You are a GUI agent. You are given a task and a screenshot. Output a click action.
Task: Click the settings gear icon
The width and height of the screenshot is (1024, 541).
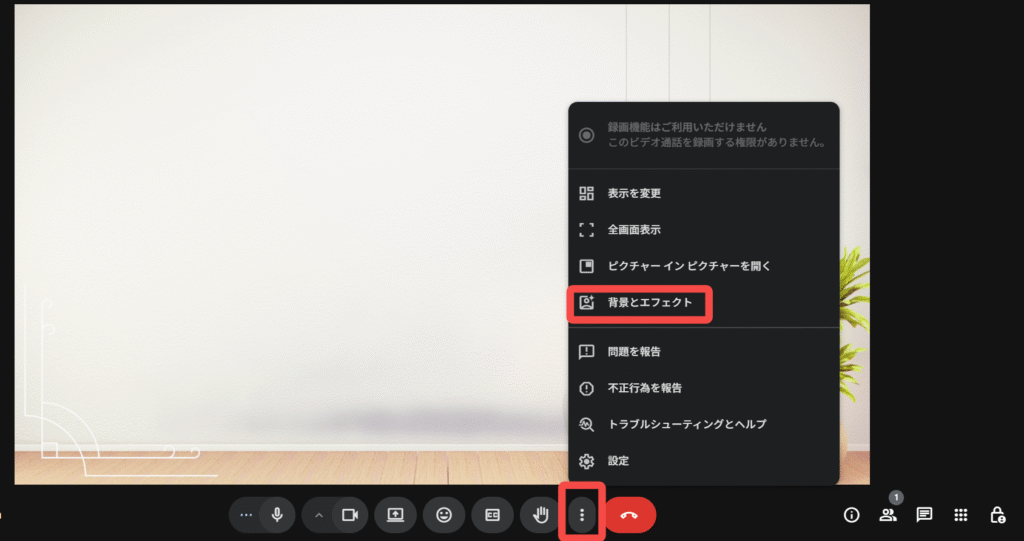tap(586, 461)
